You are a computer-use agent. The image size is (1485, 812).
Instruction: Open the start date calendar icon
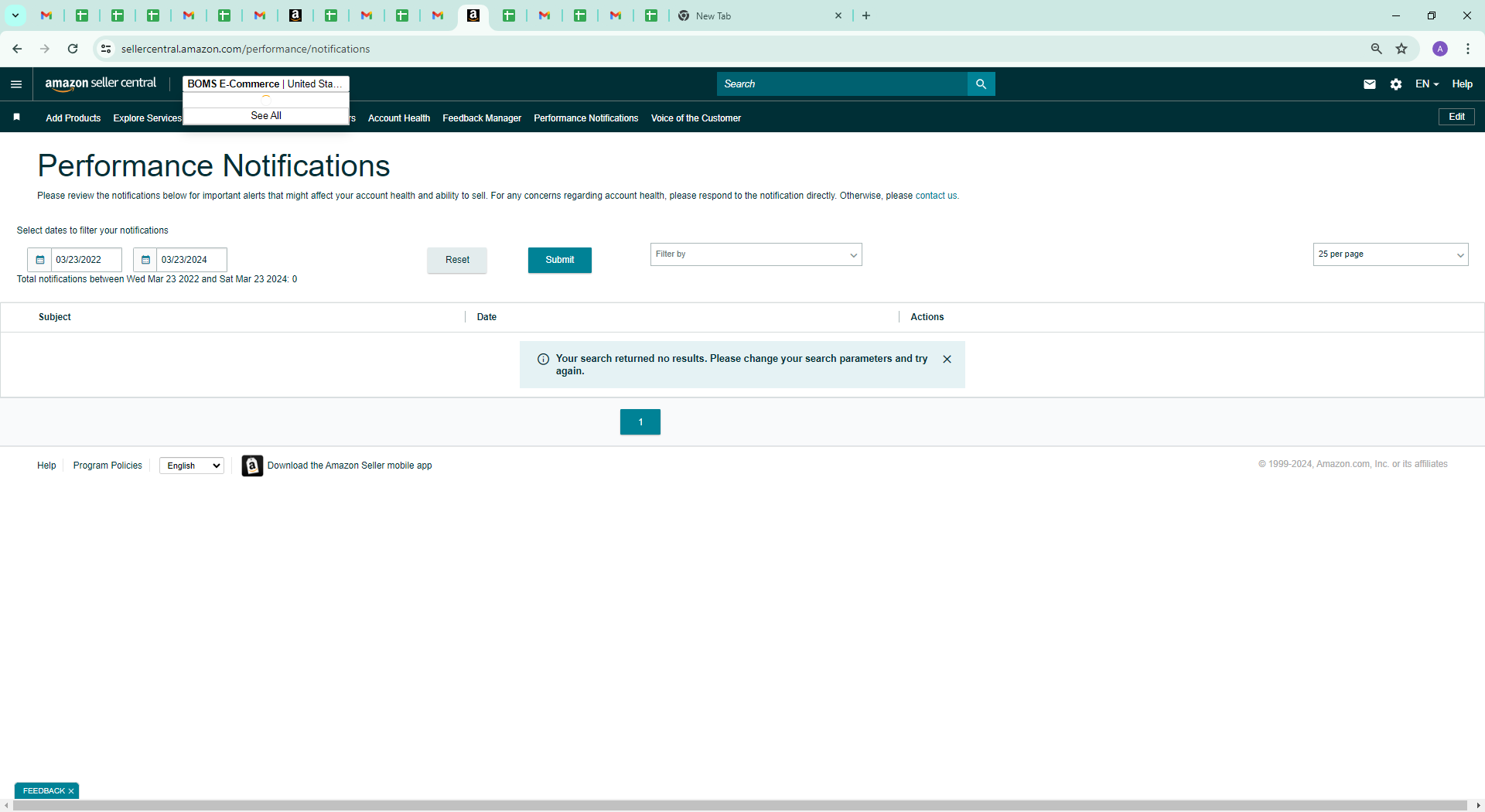point(39,260)
